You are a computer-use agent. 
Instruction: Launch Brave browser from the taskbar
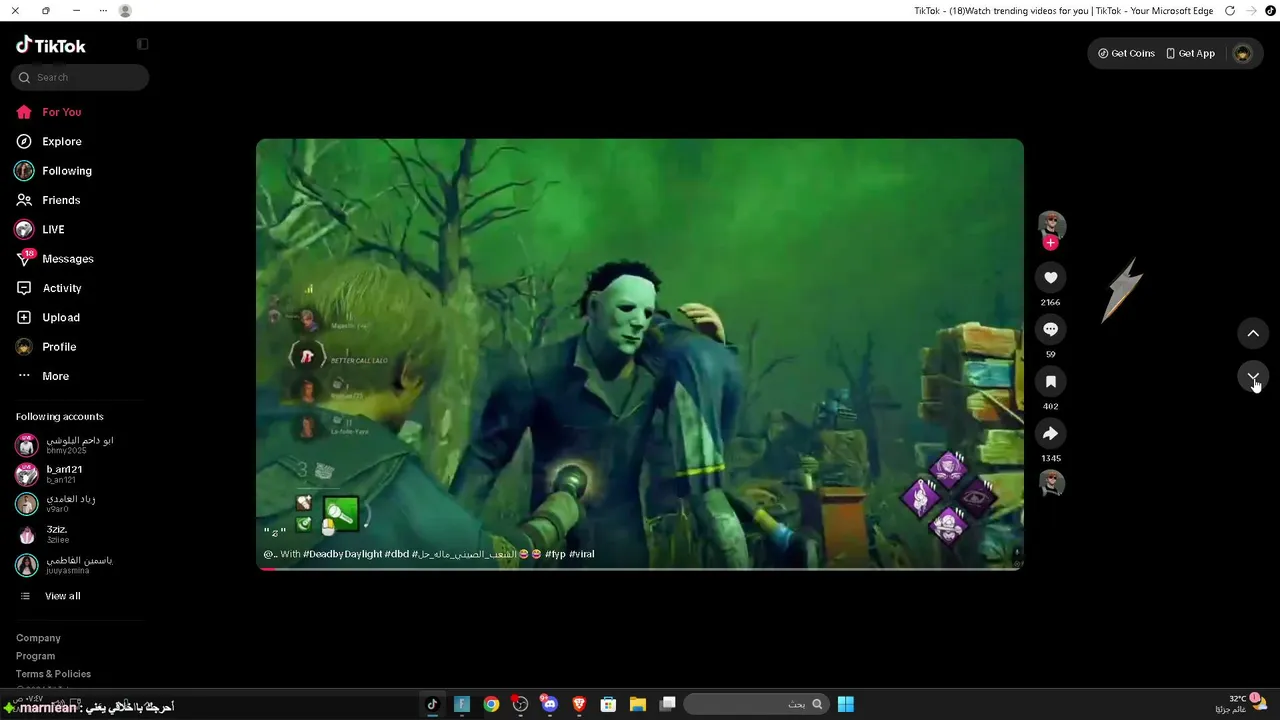tap(579, 704)
